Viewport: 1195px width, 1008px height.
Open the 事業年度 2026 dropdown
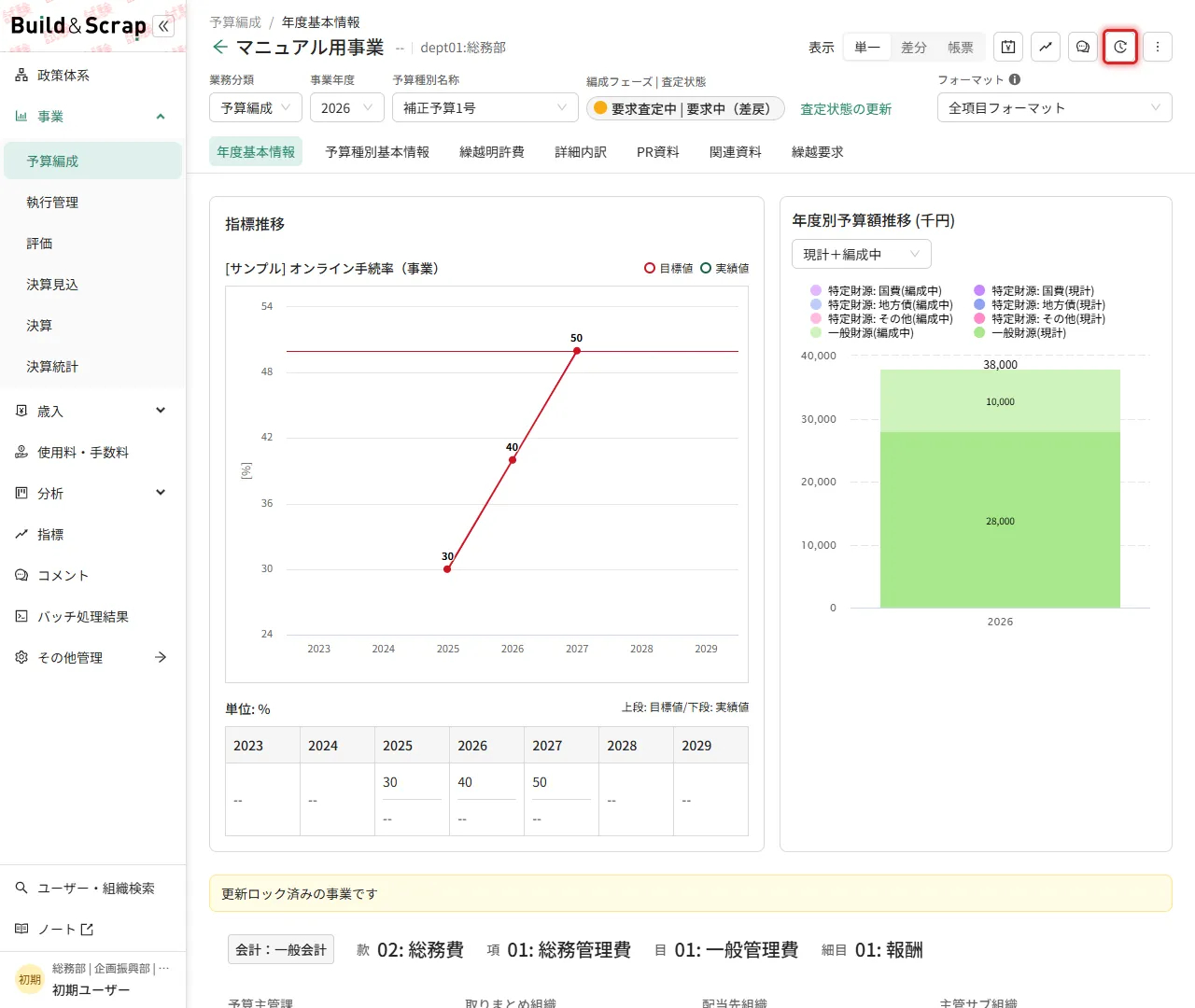(347, 107)
